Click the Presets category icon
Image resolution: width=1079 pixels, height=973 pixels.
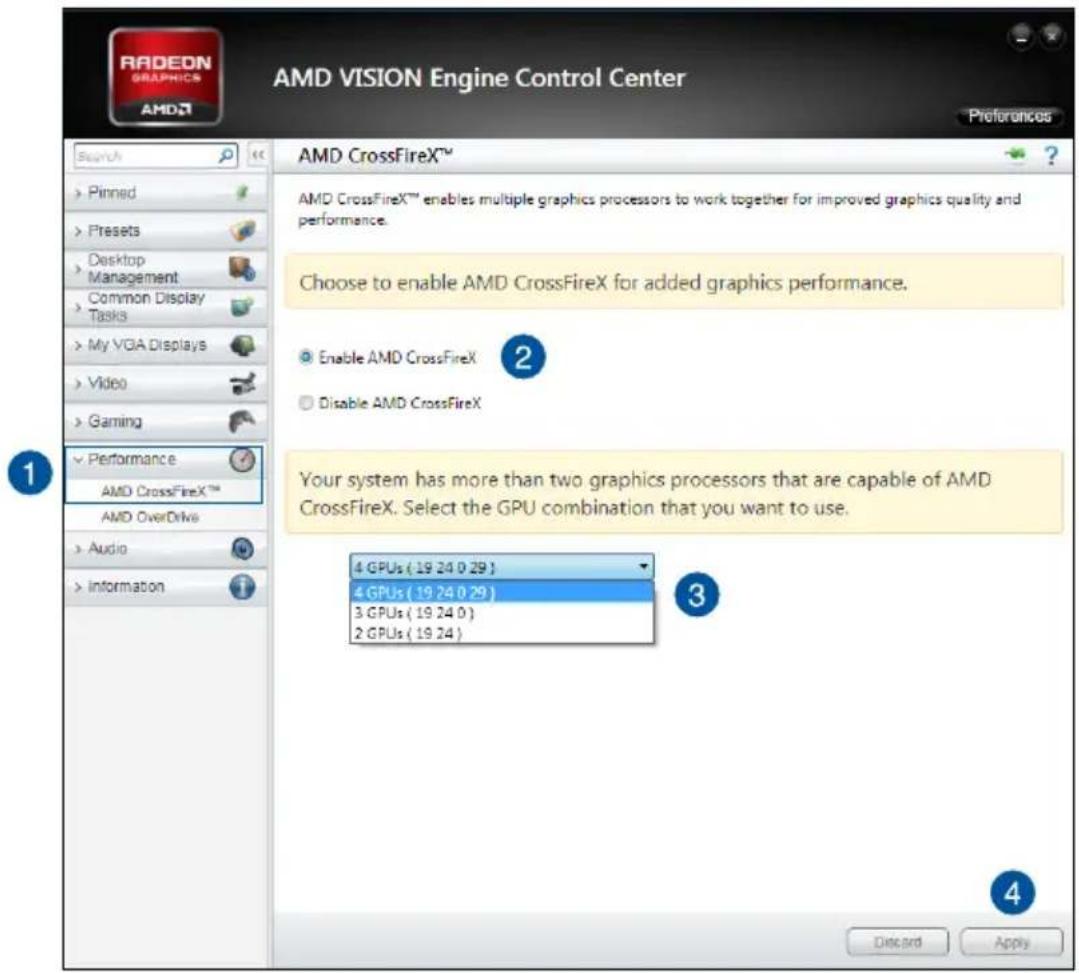pyautogui.click(x=242, y=231)
